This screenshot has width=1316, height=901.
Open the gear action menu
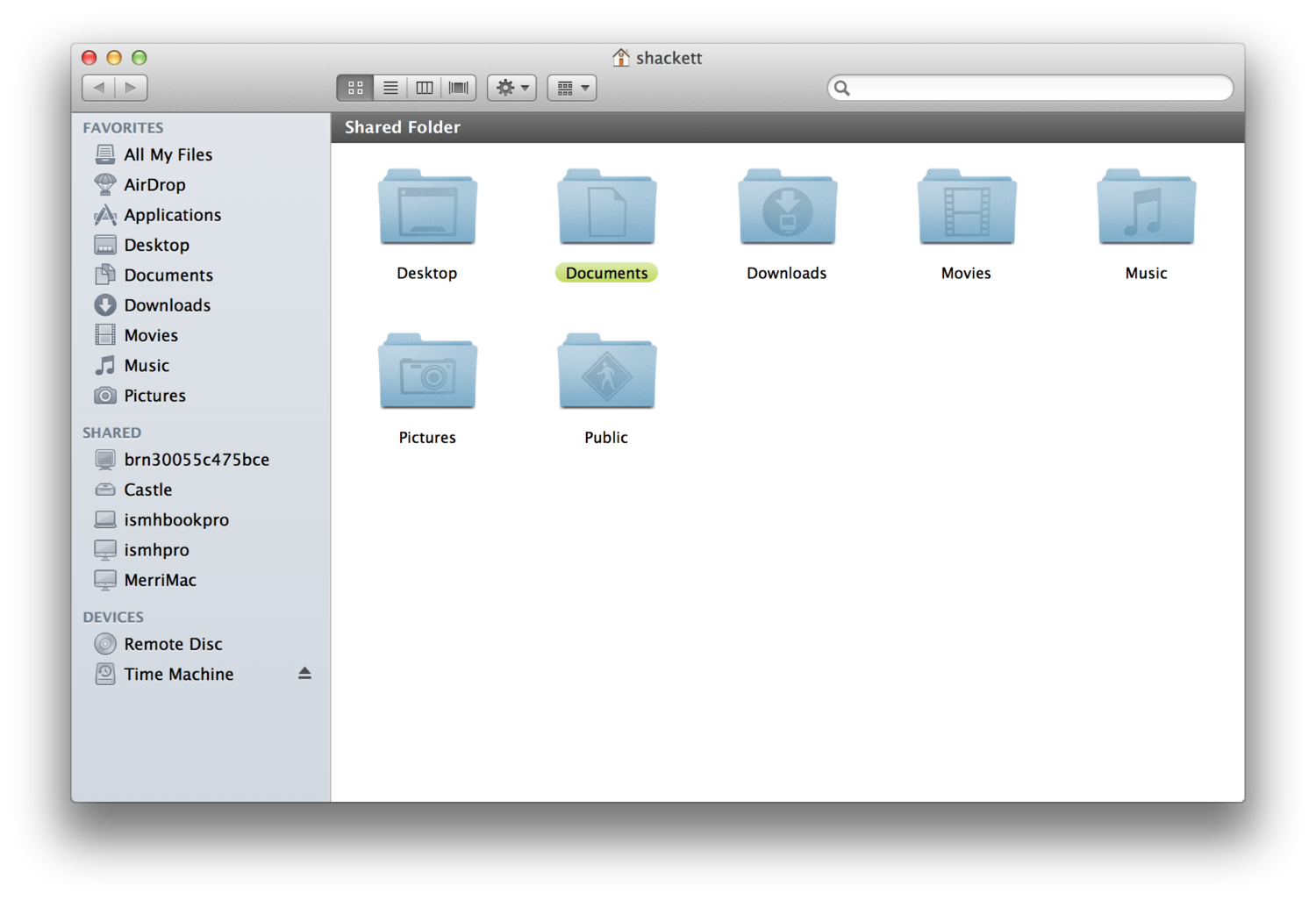[x=511, y=88]
